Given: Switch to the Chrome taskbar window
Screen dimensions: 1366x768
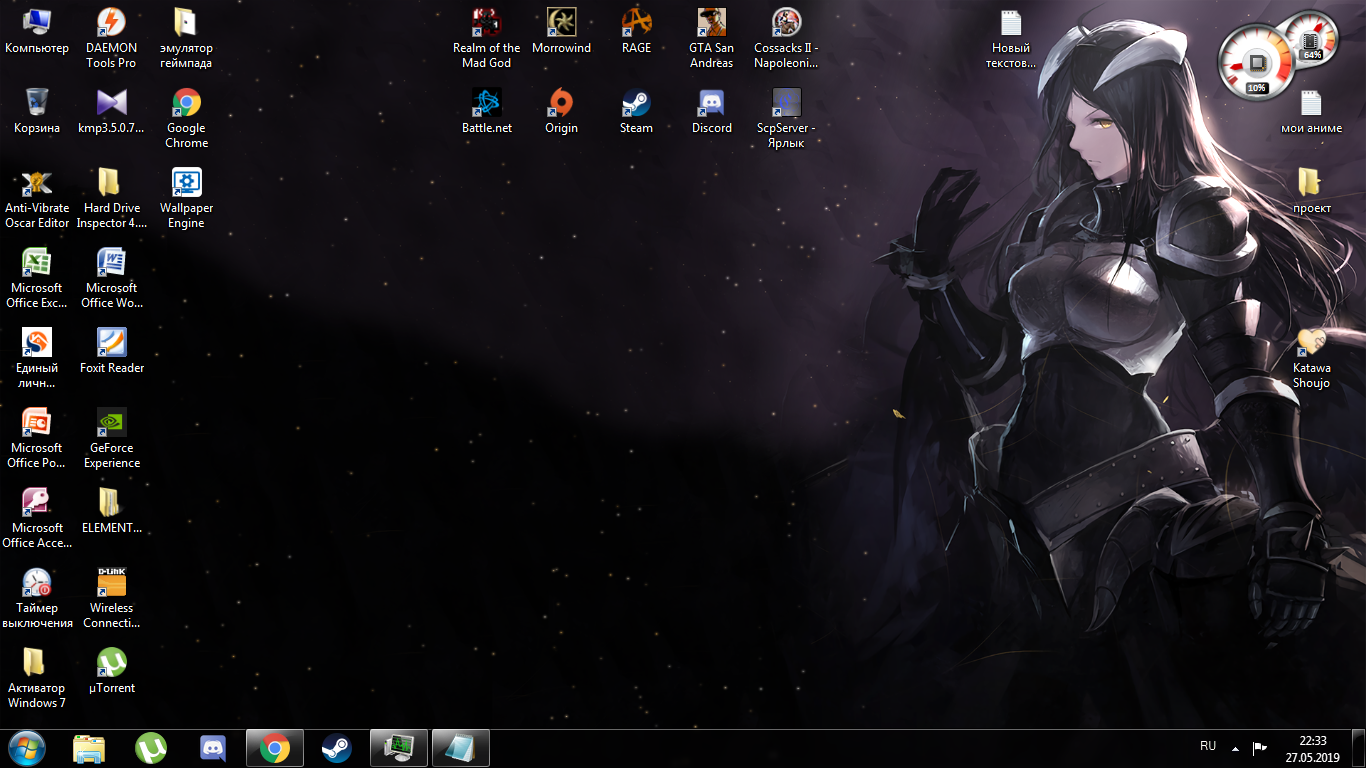Looking at the screenshot, I should (275, 748).
